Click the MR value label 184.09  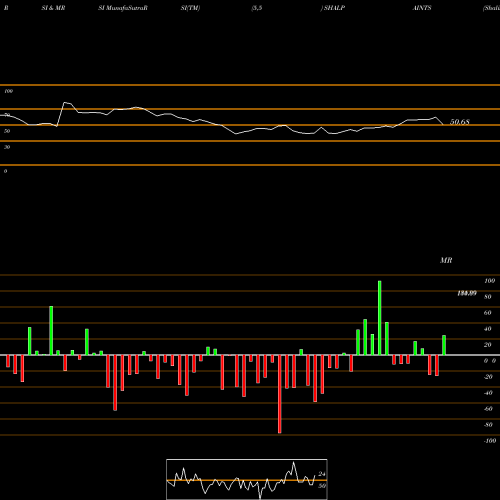tap(467, 293)
